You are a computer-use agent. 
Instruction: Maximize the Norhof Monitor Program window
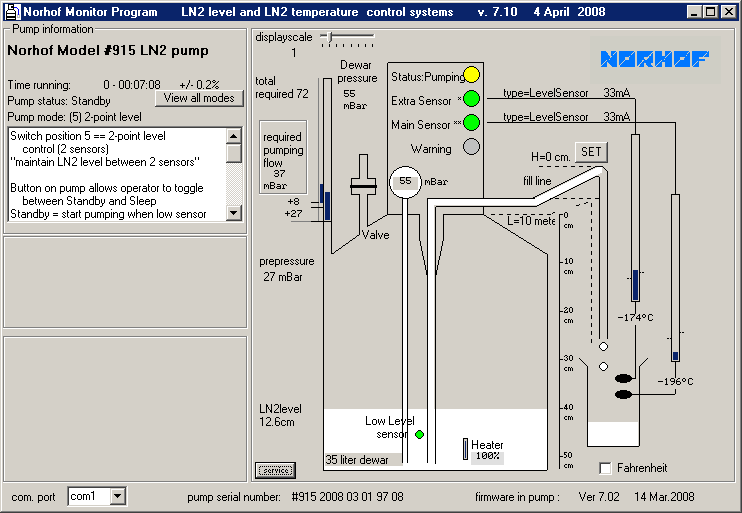(x=710, y=12)
